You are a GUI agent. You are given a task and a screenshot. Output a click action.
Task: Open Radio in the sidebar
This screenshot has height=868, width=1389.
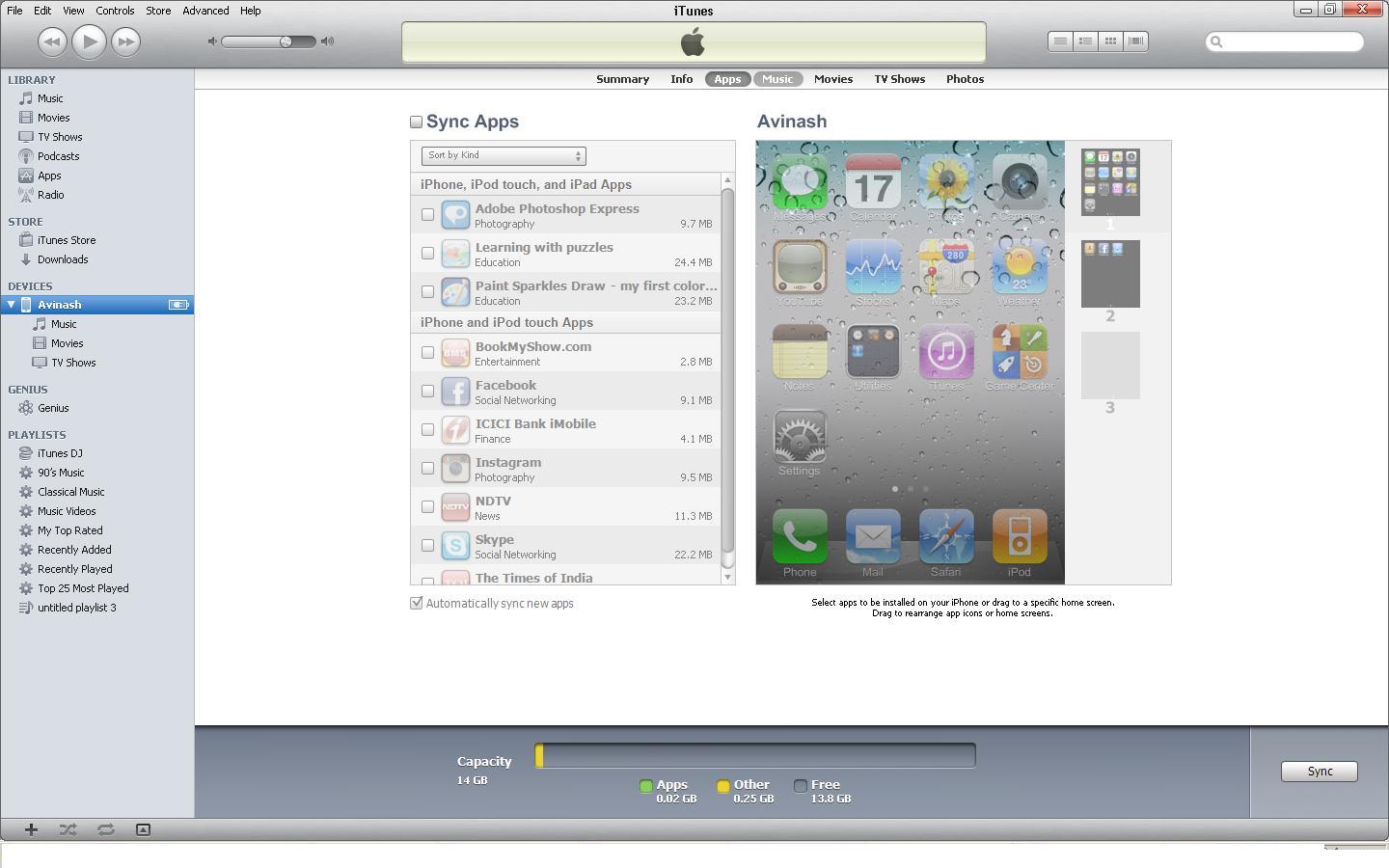click(50, 195)
